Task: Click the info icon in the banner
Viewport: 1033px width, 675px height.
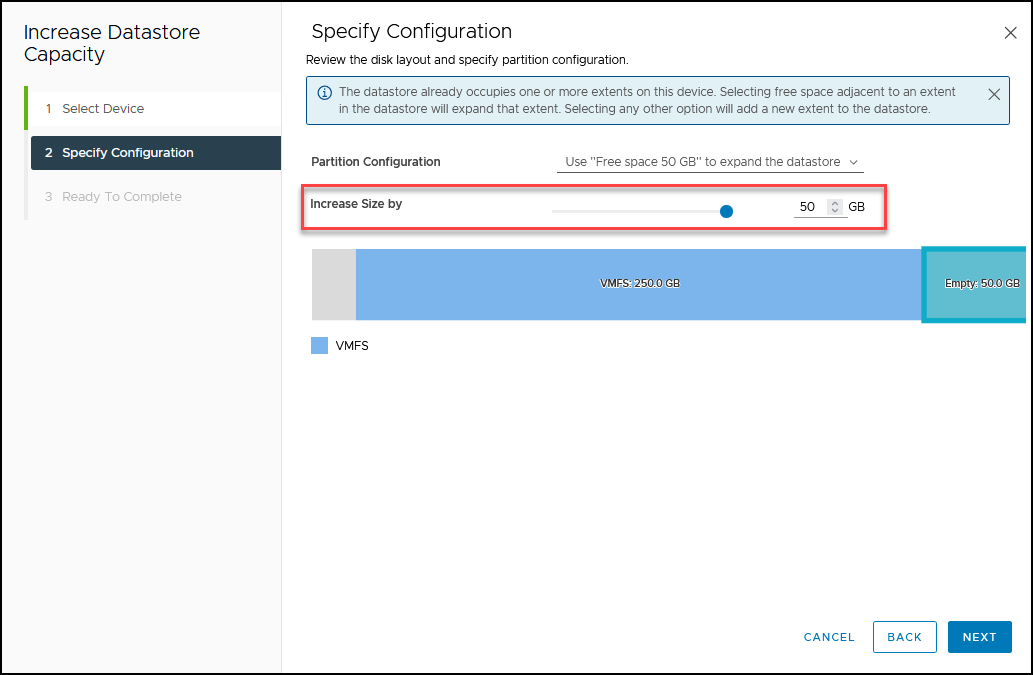Action: 325,93
